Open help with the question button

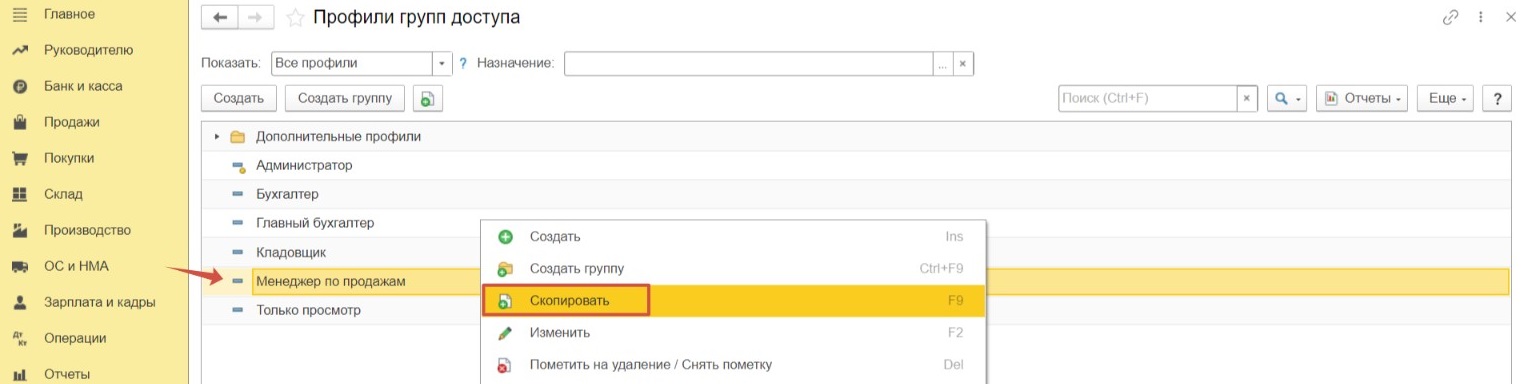pyautogui.click(x=1497, y=98)
